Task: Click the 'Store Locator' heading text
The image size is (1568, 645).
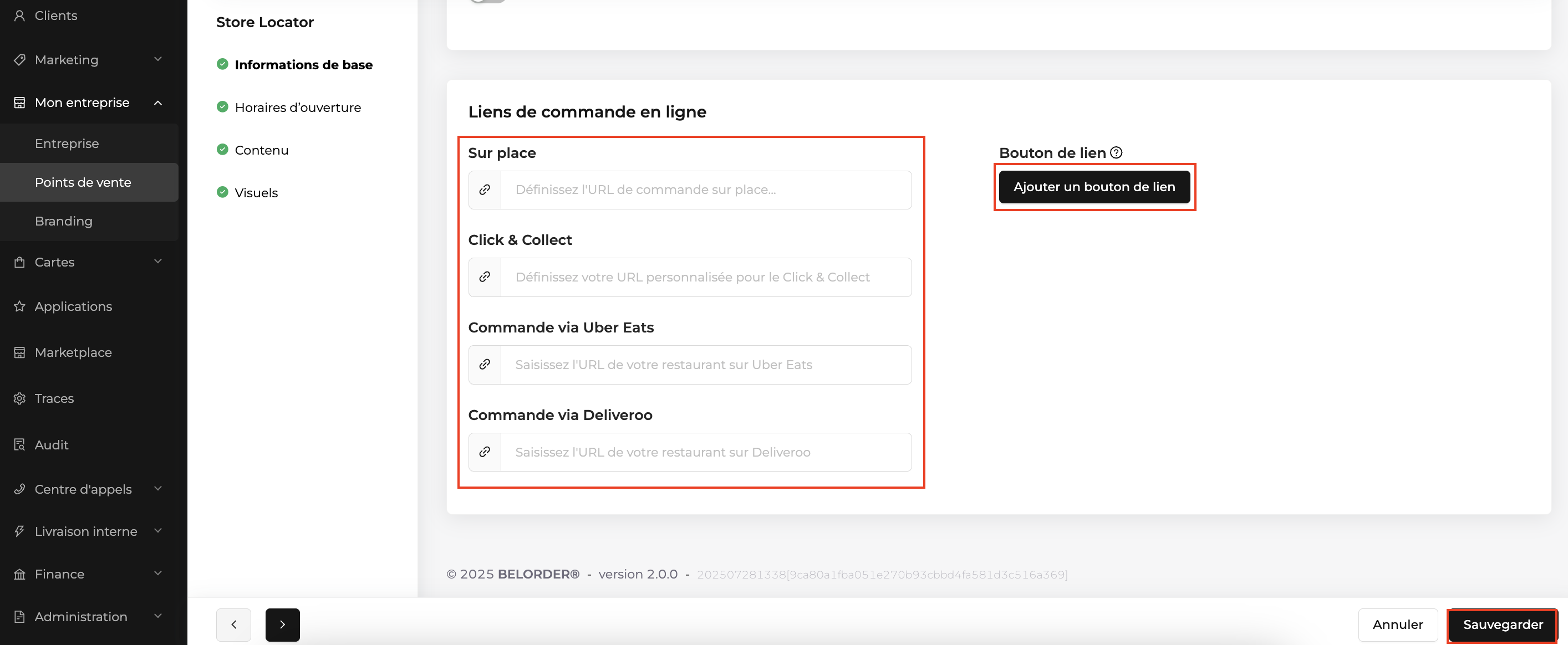Action: [265, 22]
